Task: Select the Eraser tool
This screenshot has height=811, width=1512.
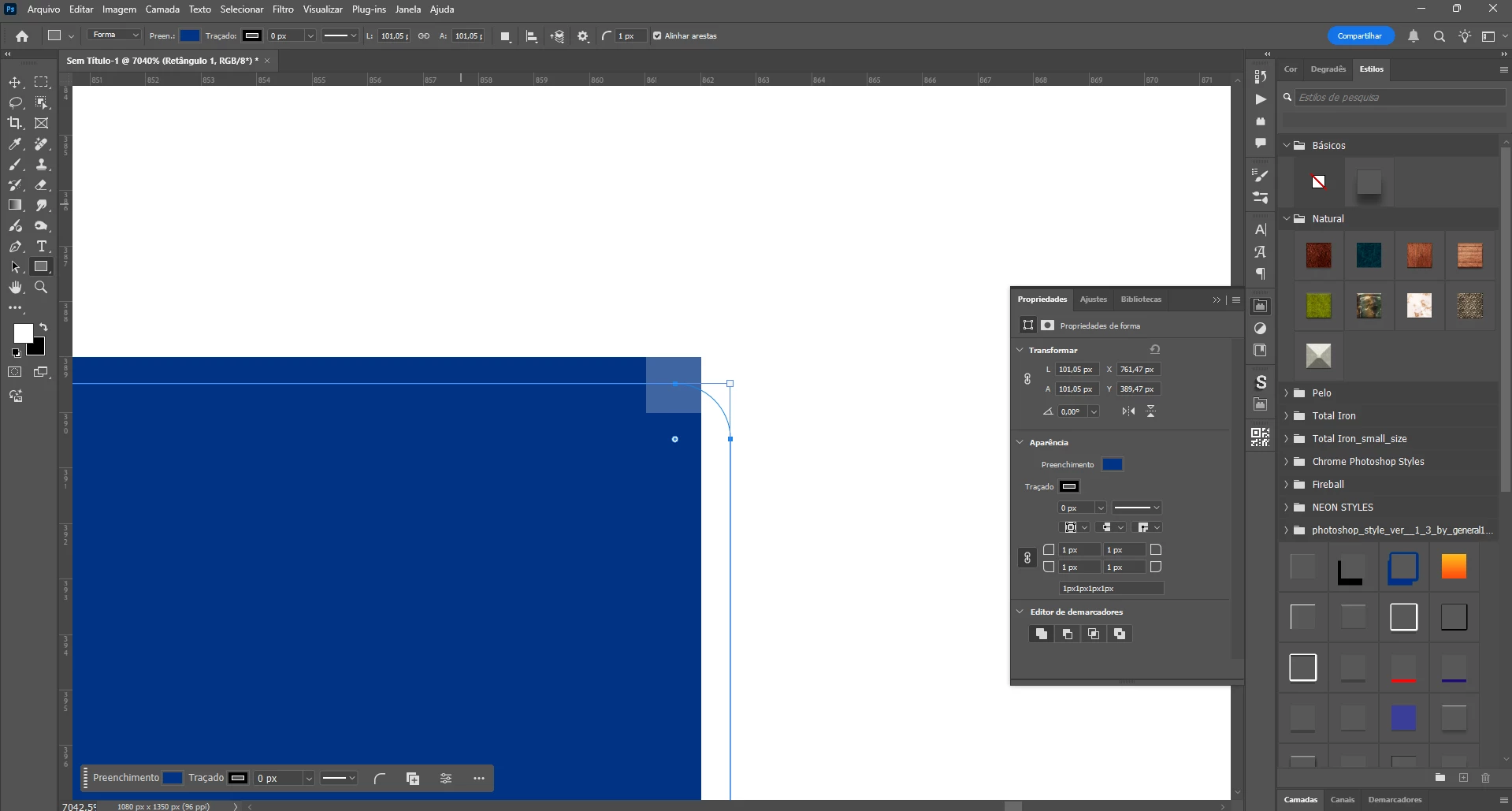Action: tap(41, 185)
